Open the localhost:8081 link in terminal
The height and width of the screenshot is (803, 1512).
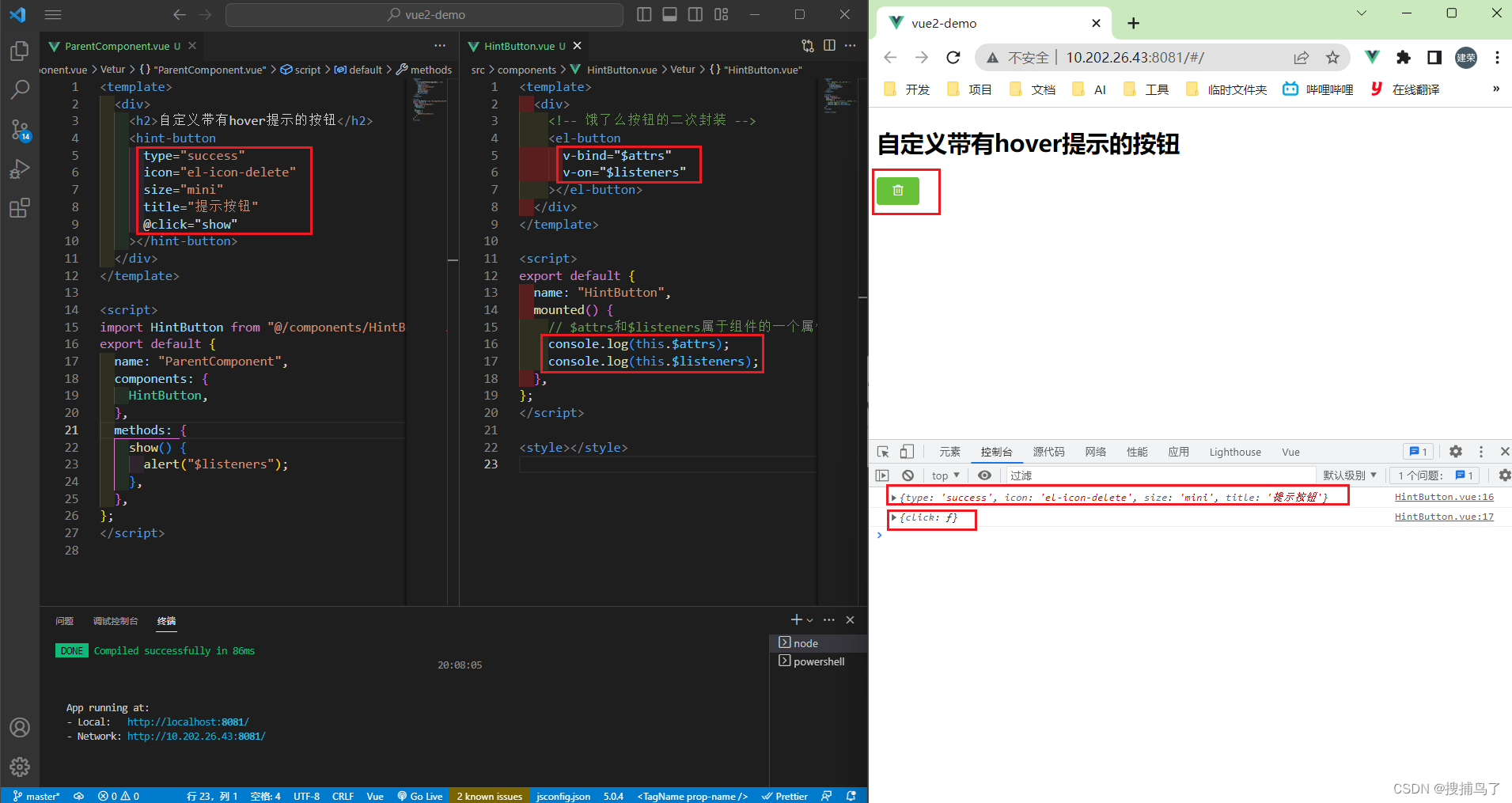click(x=188, y=722)
